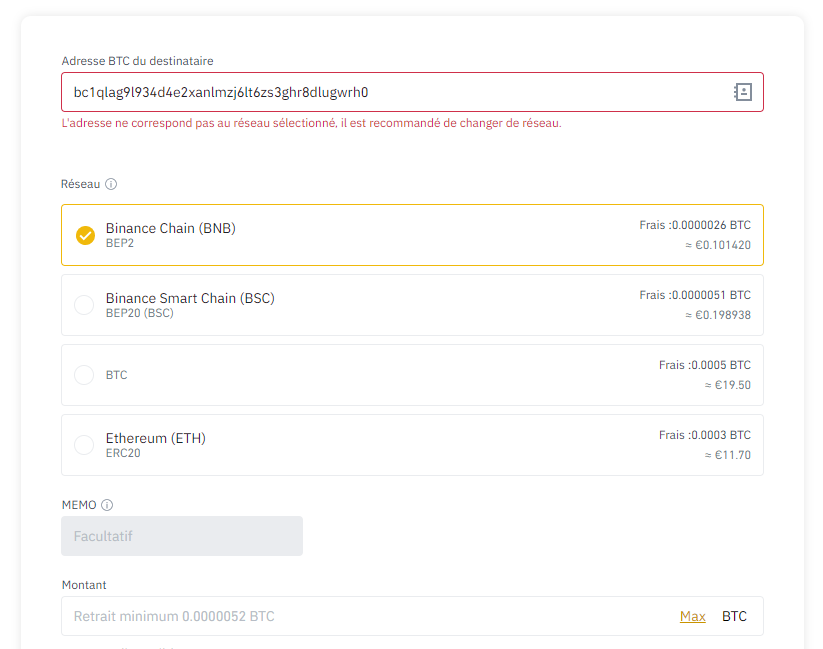Click the Frais 0.0000051 BTC fee text
This screenshot has width=823, height=649.
tap(695, 295)
